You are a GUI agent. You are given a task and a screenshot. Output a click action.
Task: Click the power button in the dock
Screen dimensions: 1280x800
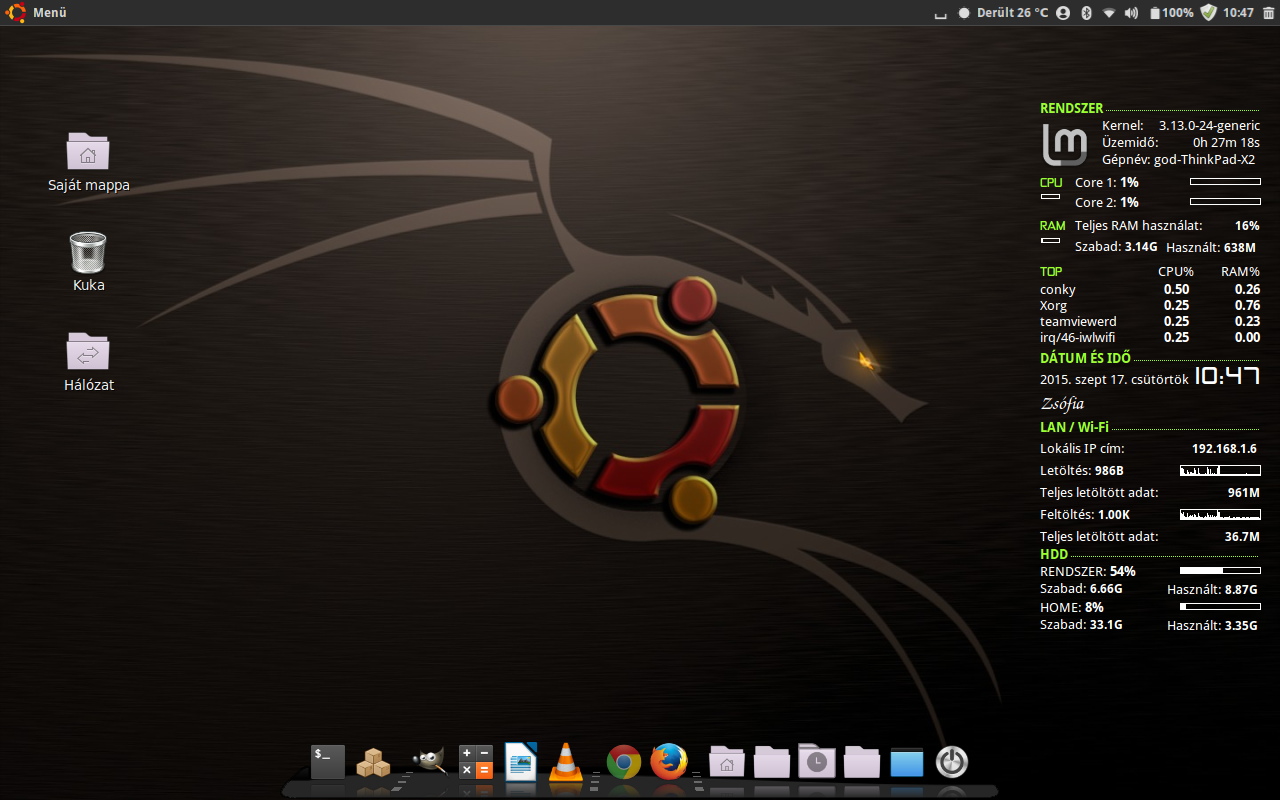pyautogui.click(x=952, y=762)
